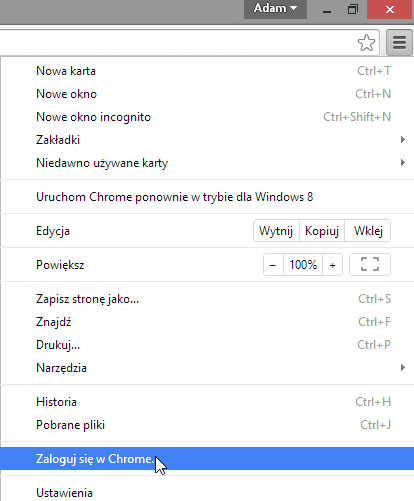This screenshot has height=501, width=414.
Task: Toggle fullscreen mode icon
Action: [370, 265]
